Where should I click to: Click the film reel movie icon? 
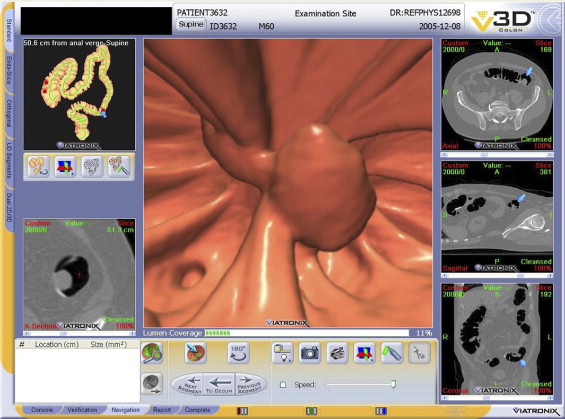coord(337,353)
